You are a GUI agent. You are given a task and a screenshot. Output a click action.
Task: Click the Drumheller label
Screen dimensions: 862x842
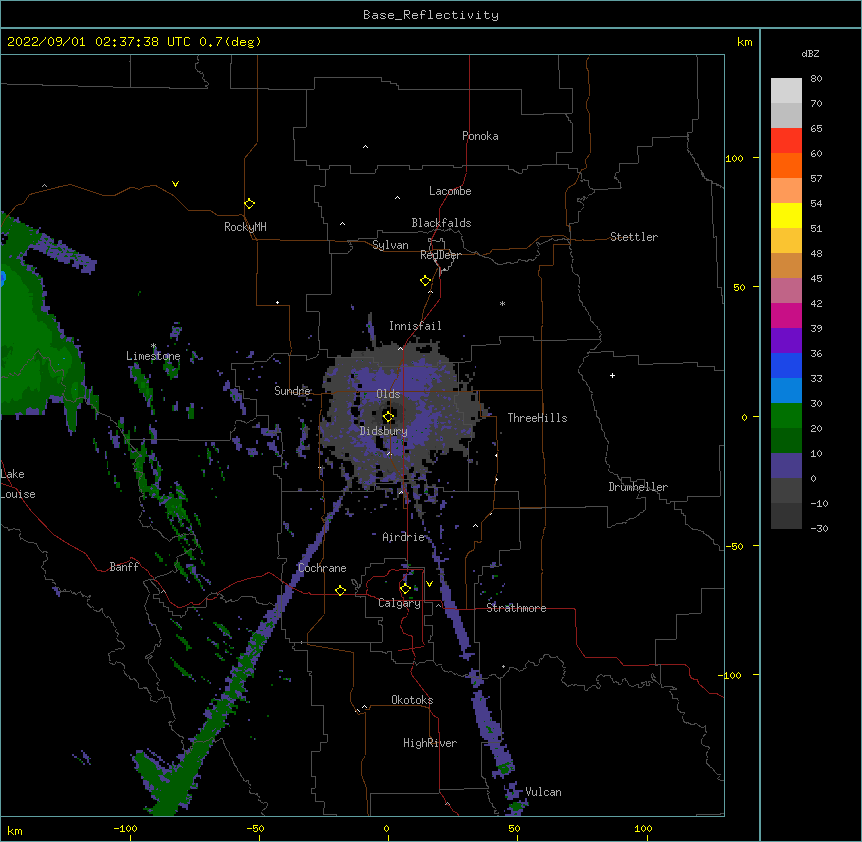pos(638,487)
